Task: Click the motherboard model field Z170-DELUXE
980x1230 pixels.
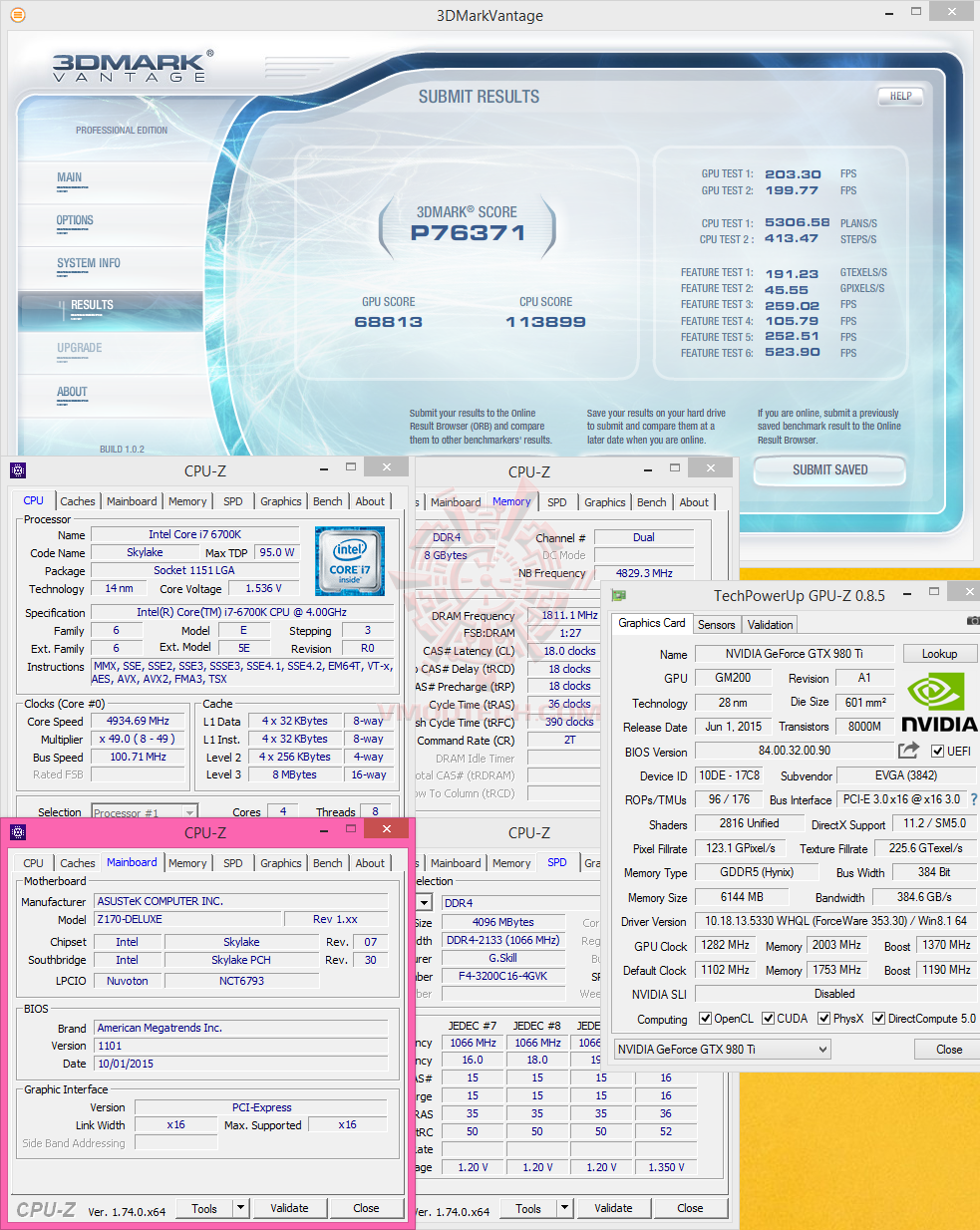Action: pyautogui.click(x=188, y=919)
